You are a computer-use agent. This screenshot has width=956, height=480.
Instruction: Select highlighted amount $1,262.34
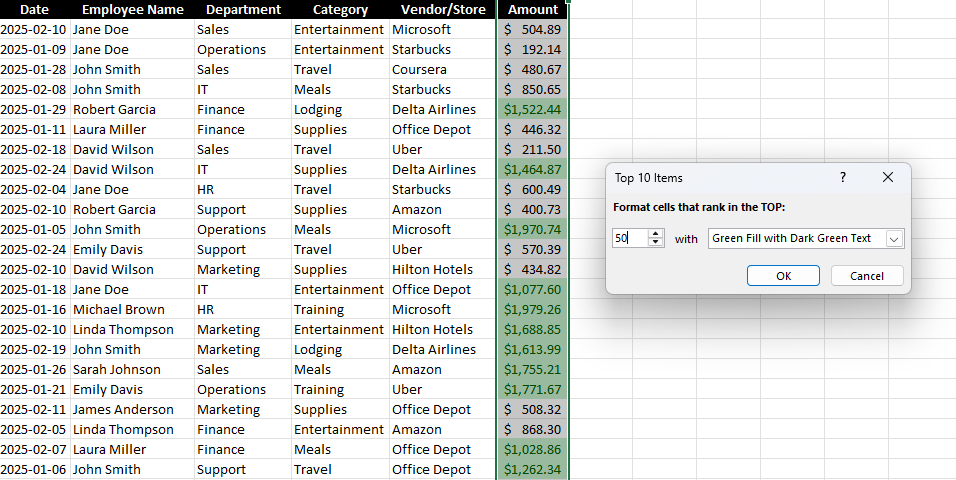point(533,470)
